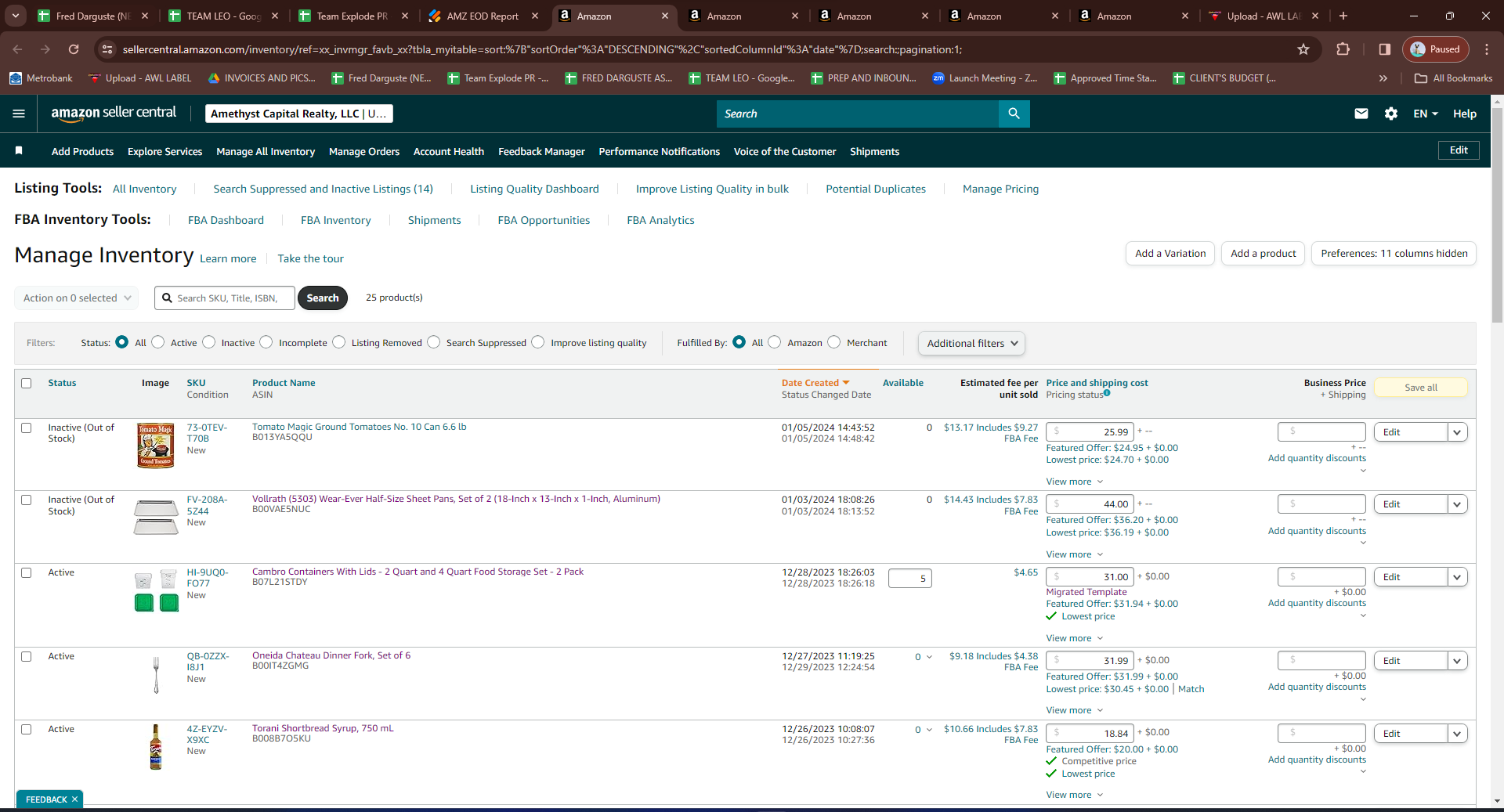
Task: Click the search magnifier button in header
Action: click(1014, 114)
